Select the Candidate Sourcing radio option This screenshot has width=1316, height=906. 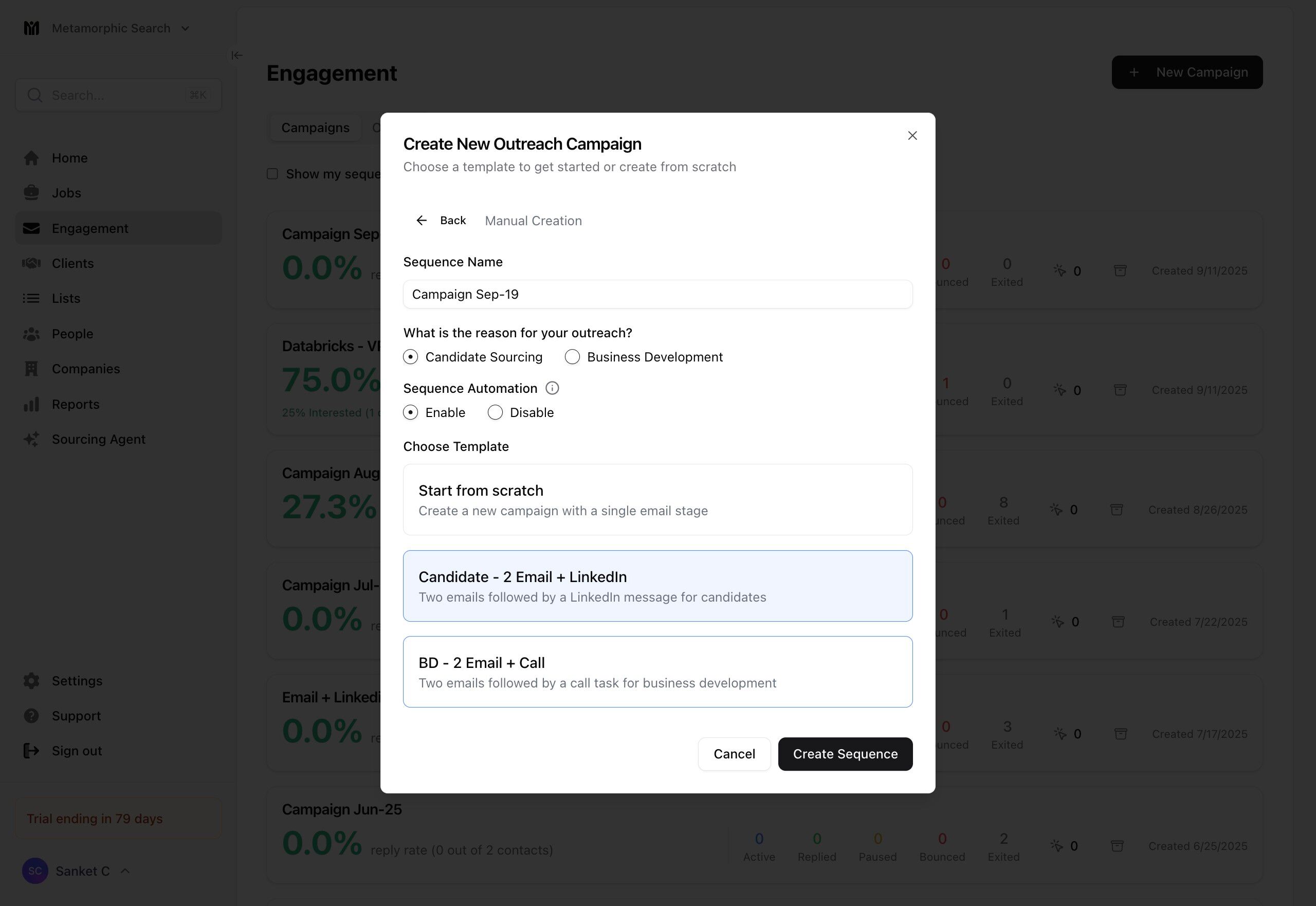(x=410, y=357)
